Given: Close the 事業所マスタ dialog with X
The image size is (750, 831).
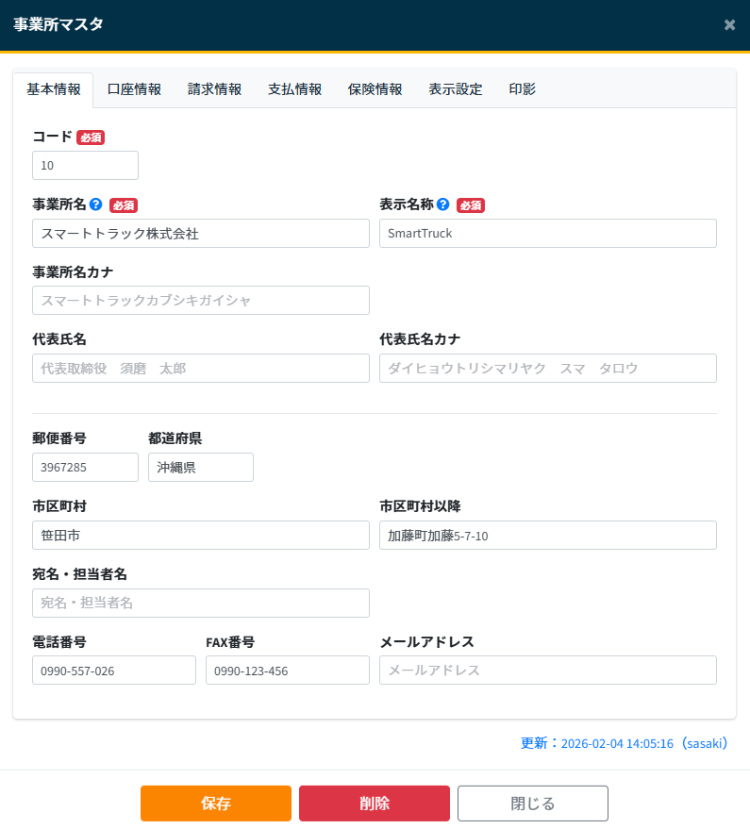Looking at the screenshot, I should pyautogui.click(x=729, y=25).
